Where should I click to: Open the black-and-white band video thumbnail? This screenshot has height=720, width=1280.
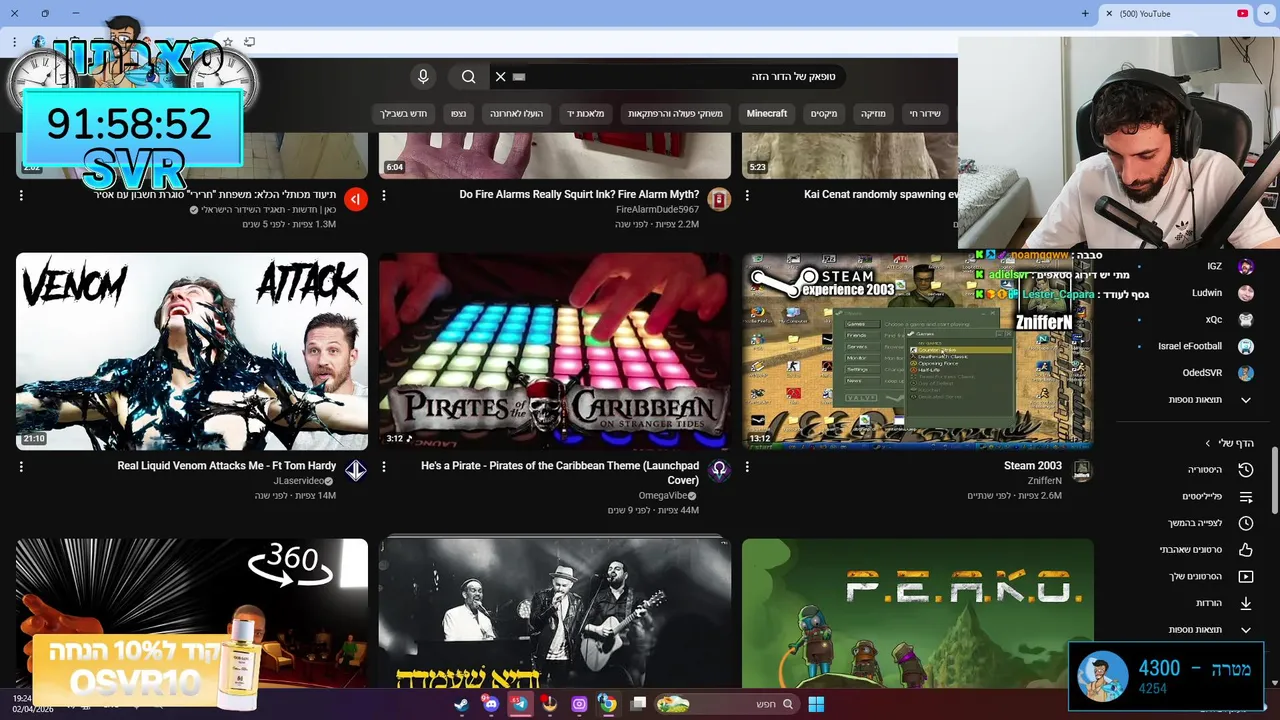coord(555,613)
